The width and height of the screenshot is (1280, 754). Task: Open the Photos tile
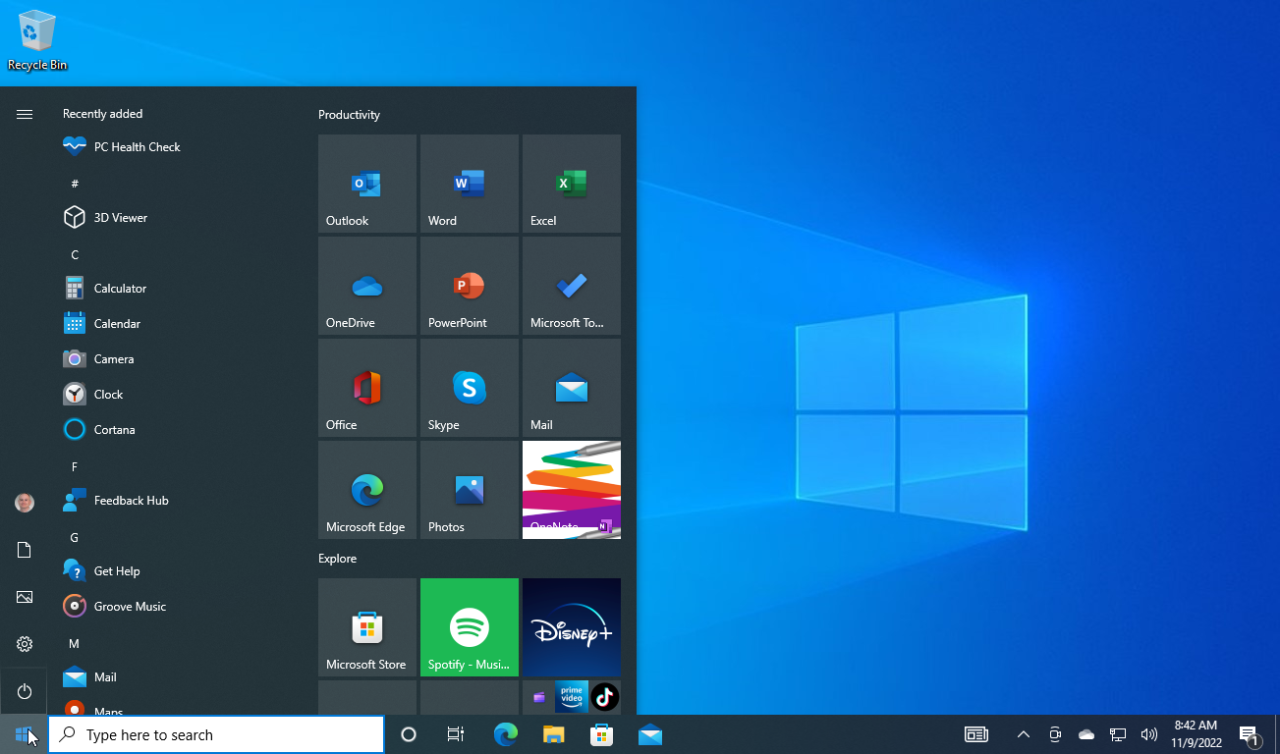click(x=469, y=490)
